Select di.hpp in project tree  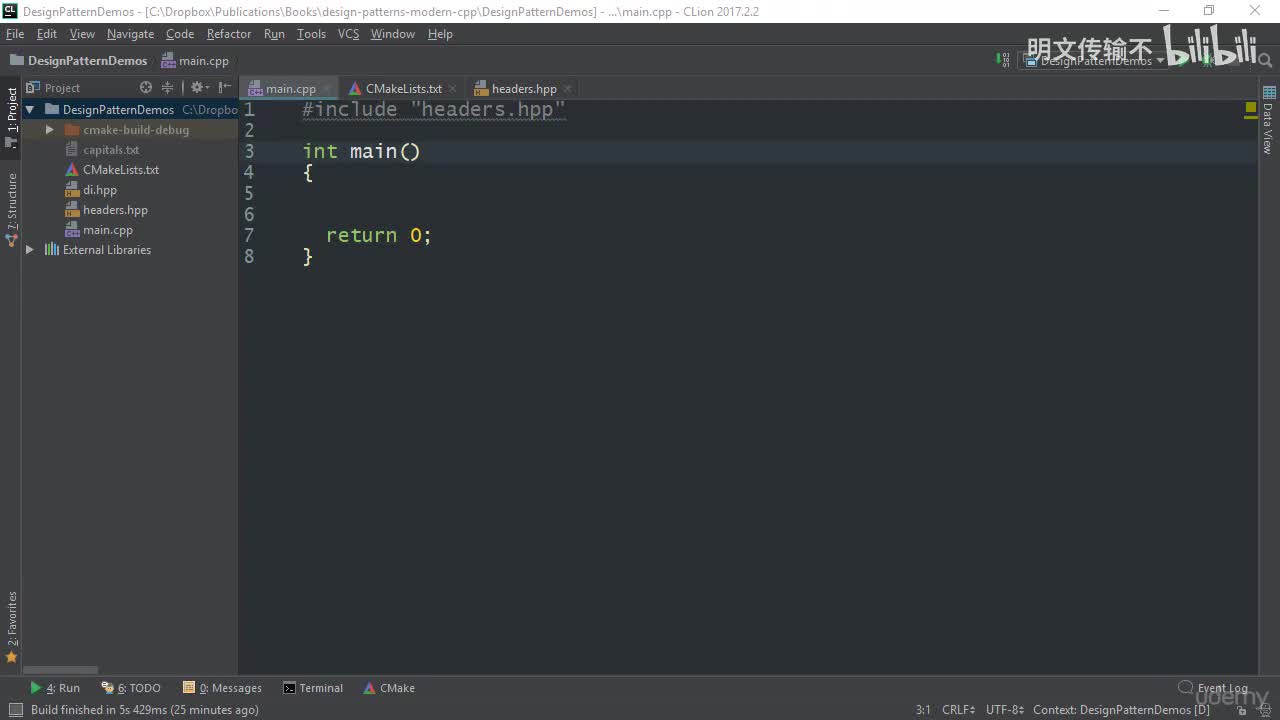99,190
